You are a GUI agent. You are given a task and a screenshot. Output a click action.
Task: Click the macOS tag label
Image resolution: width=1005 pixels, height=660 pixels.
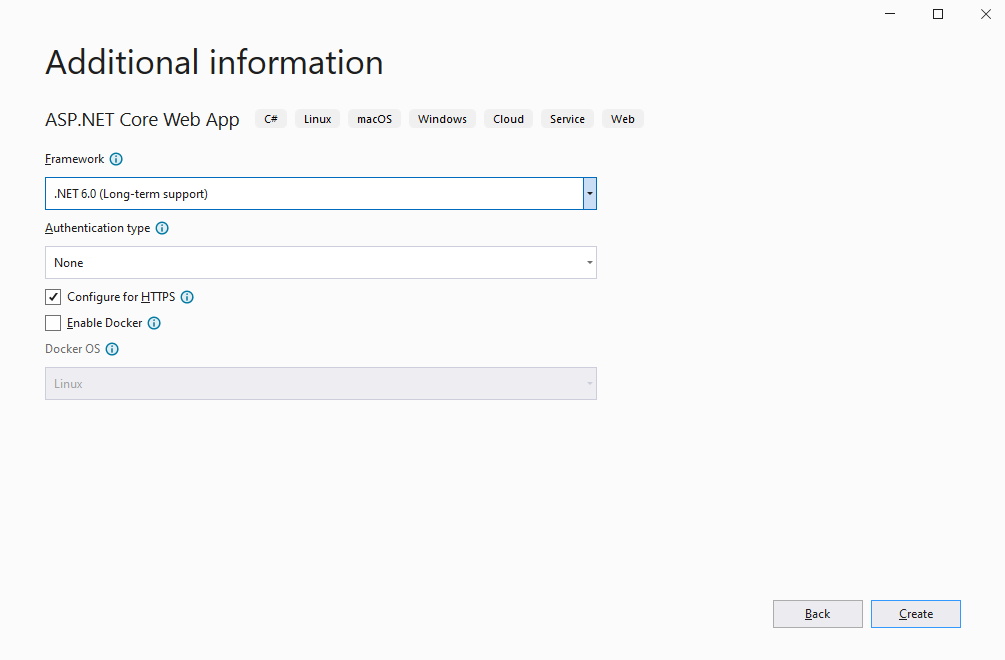click(375, 119)
